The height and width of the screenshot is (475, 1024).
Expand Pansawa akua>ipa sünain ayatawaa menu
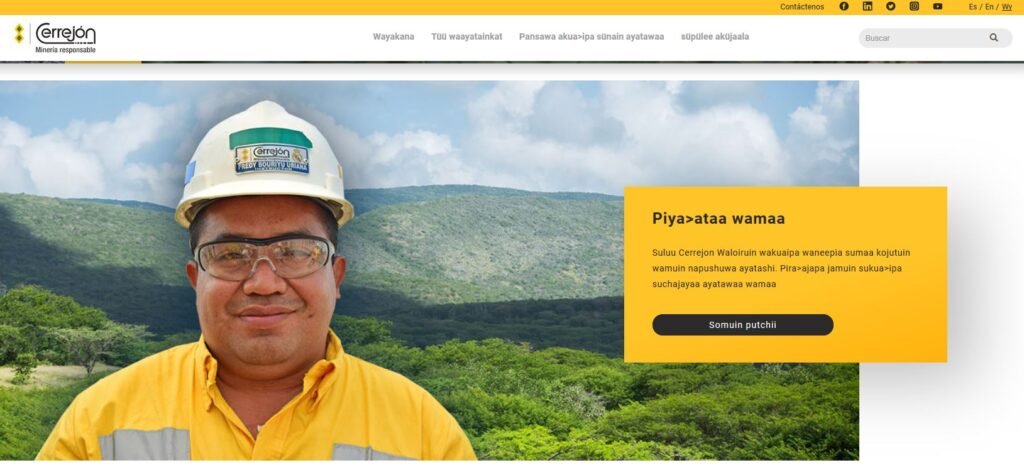(591, 37)
